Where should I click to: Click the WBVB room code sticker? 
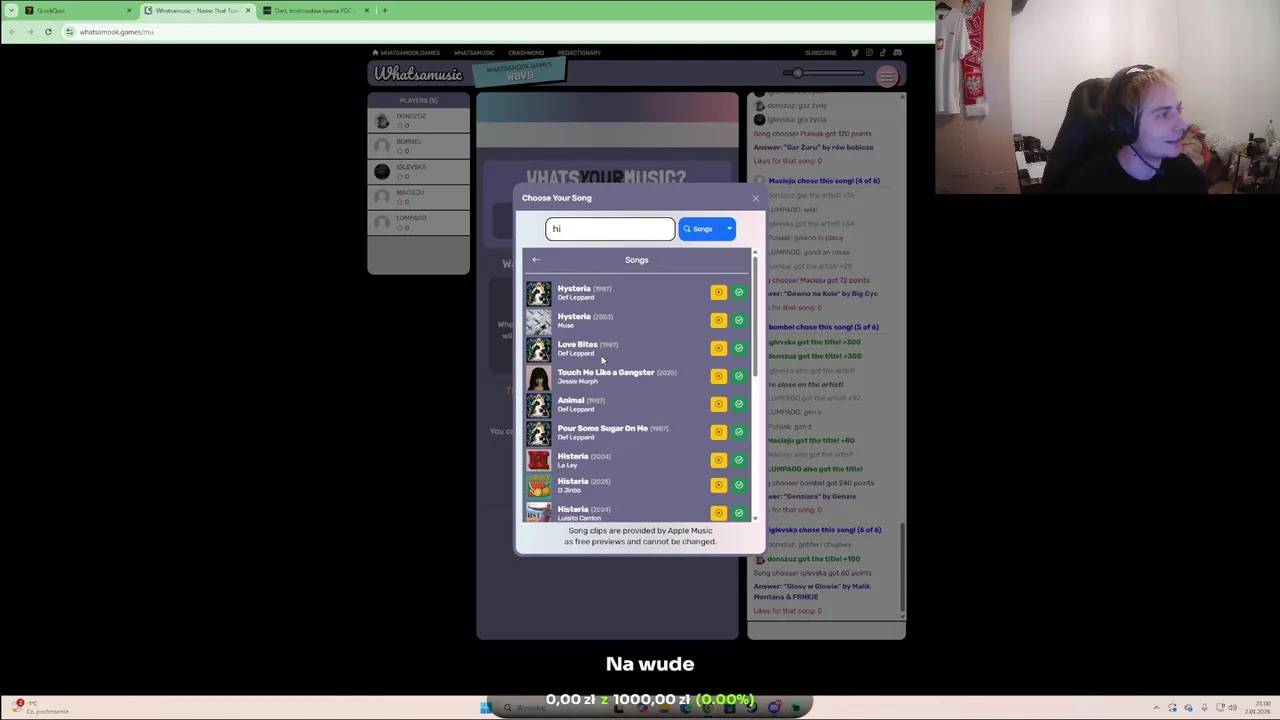(x=519, y=71)
